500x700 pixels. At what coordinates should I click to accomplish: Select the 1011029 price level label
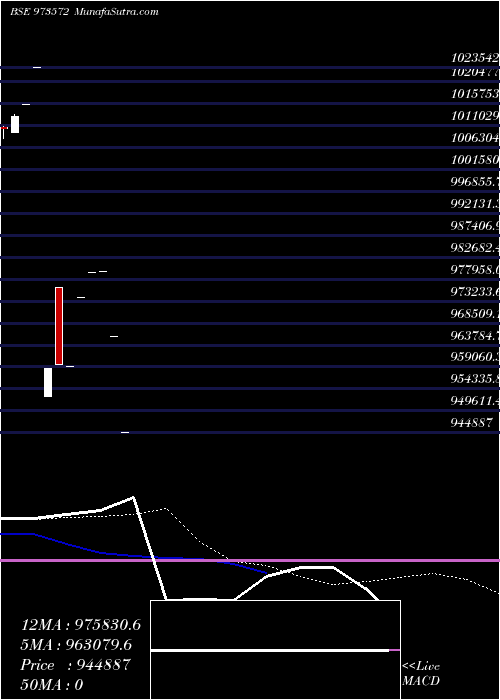(475, 117)
